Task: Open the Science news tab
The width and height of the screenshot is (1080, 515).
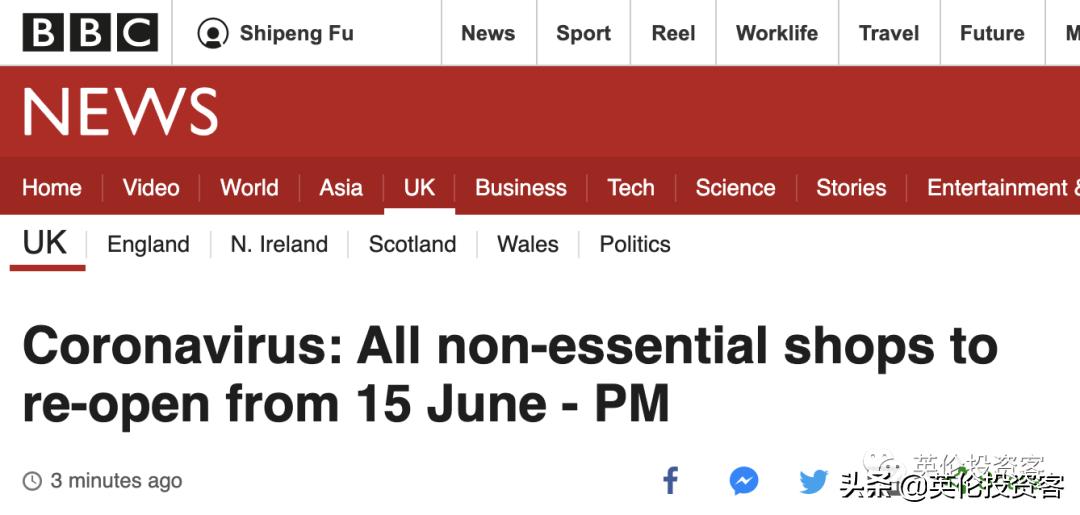Action: [735, 188]
